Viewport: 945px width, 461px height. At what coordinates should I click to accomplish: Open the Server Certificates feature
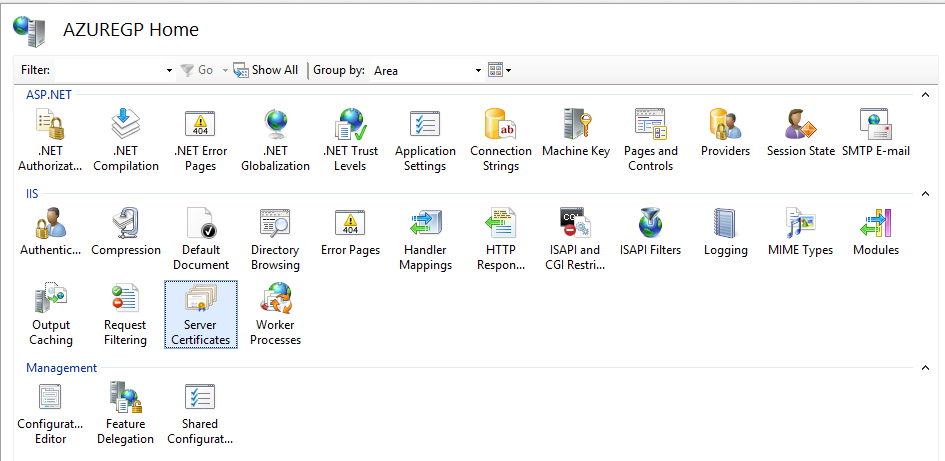[200, 314]
